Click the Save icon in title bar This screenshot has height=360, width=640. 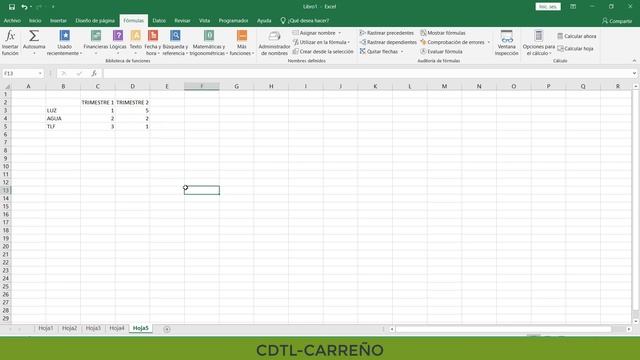12,7
